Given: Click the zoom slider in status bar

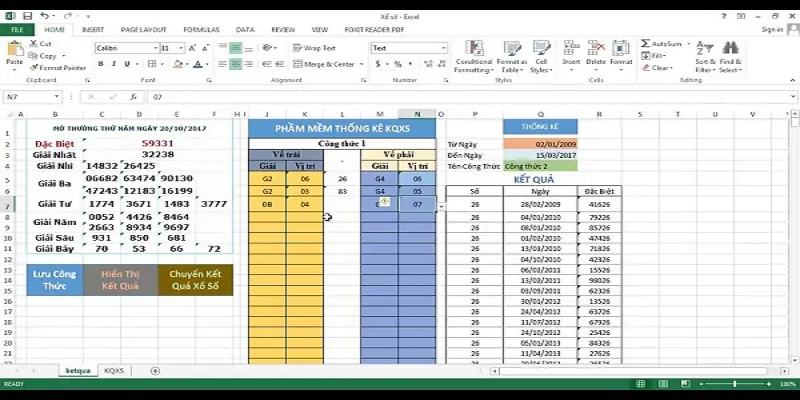Looking at the screenshot, I should (x=735, y=384).
